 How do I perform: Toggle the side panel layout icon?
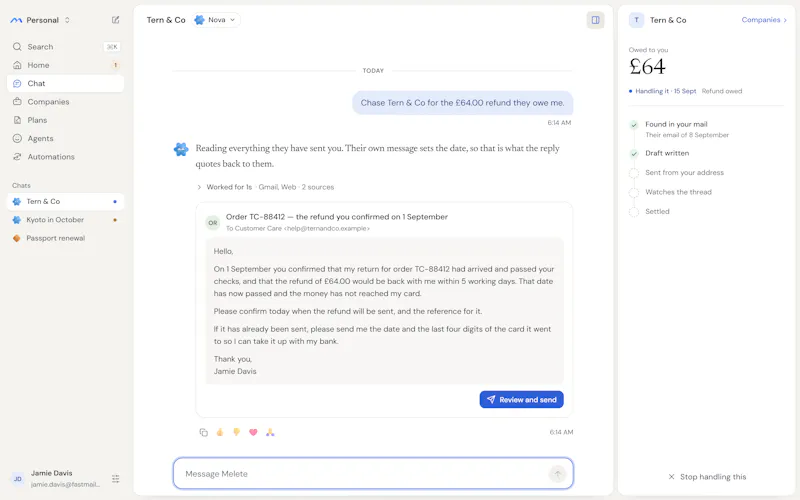pyautogui.click(x=595, y=20)
